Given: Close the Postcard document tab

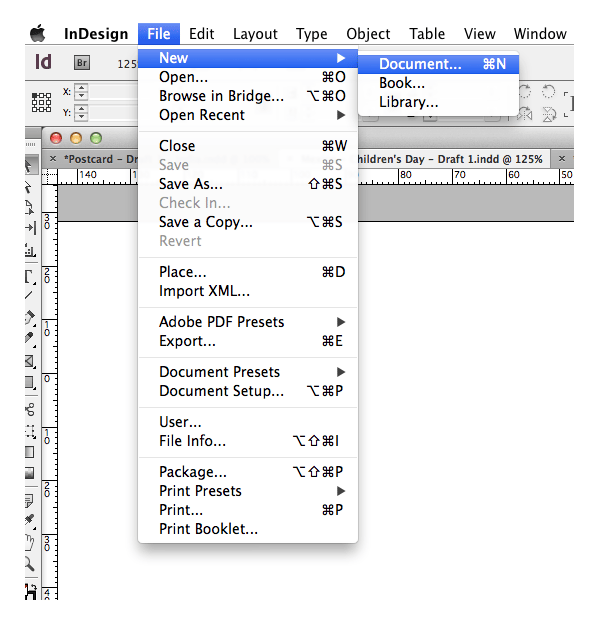Looking at the screenshot, I should [53, 159].
